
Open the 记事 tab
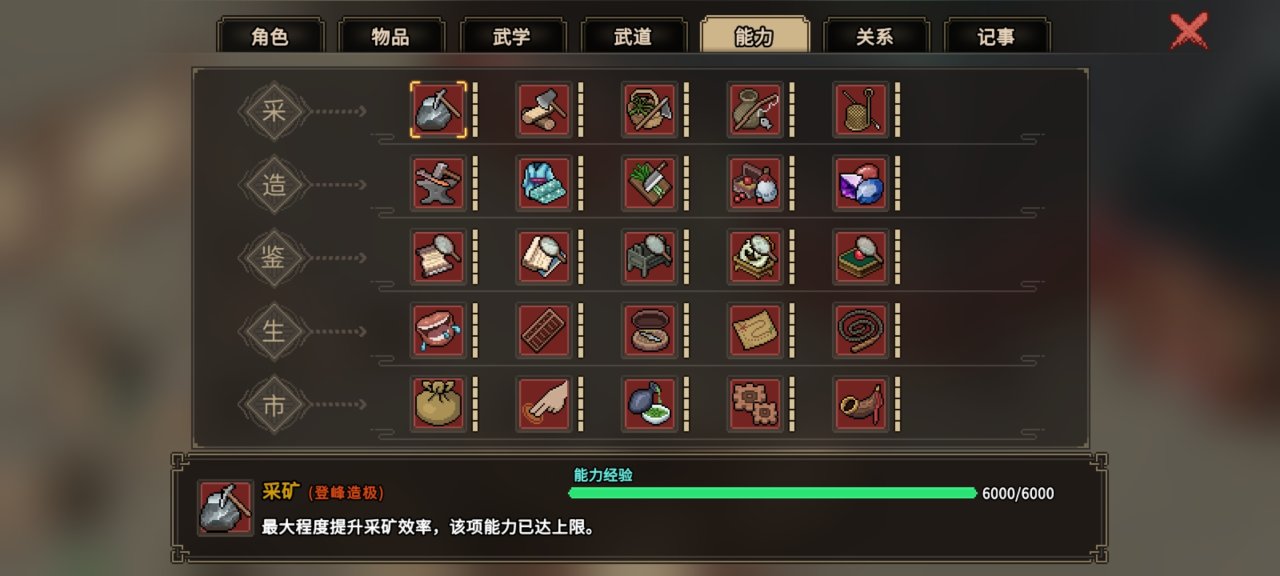996,36
